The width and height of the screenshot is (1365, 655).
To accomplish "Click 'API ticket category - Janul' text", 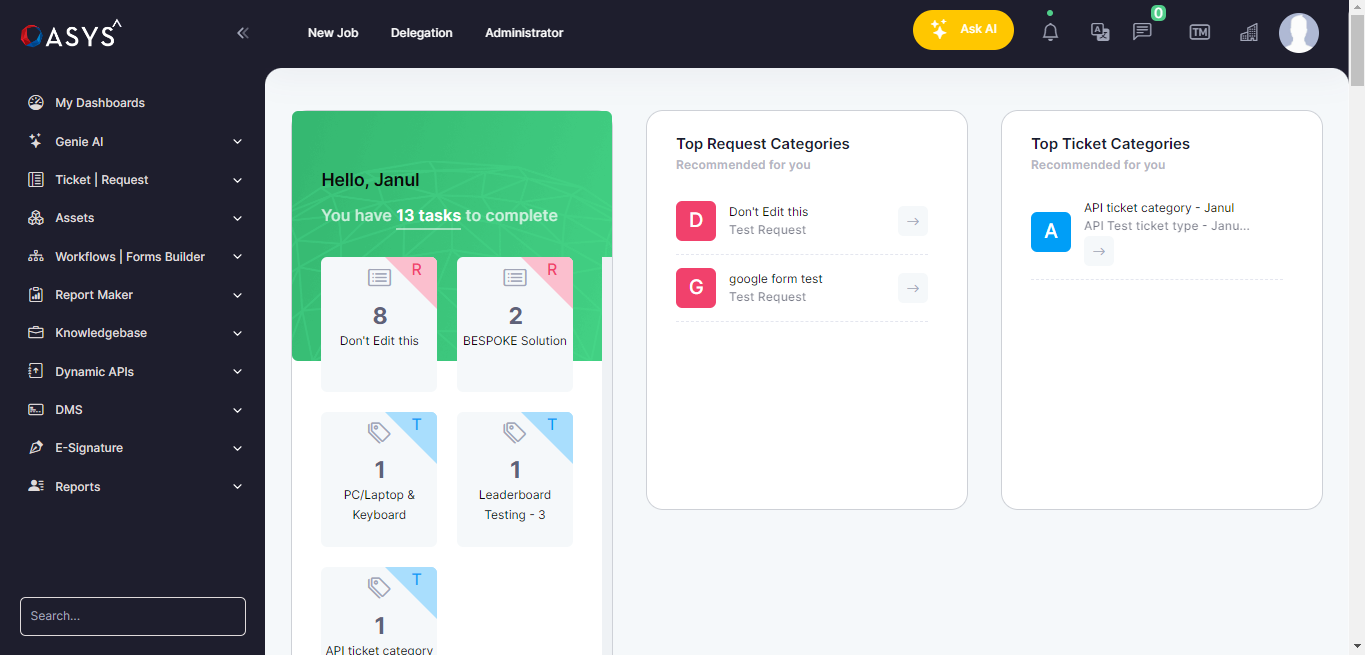I will click(1159, 208).
